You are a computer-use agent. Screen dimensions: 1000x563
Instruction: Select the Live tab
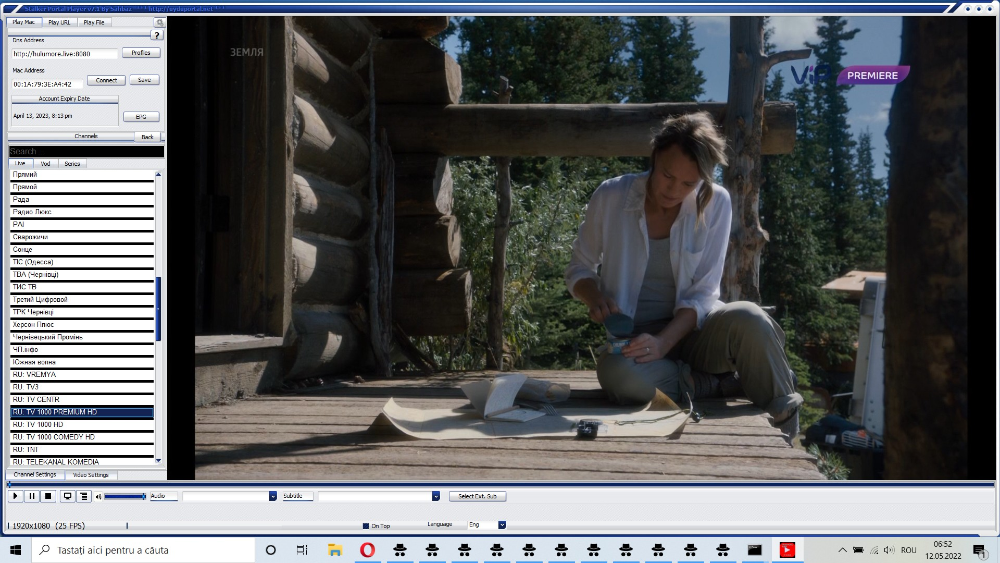[x=20, y=164]
